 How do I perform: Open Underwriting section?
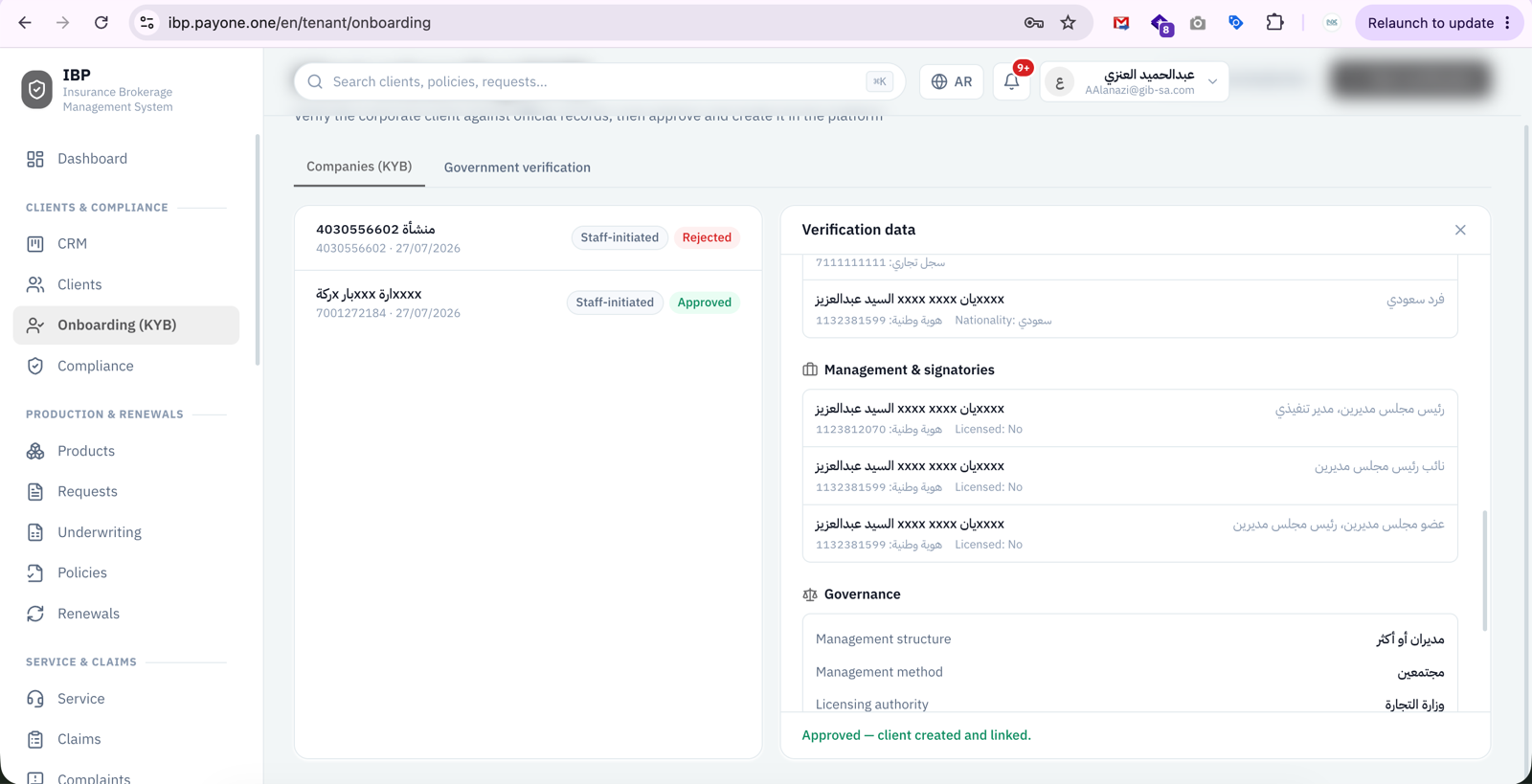[126, 532]
